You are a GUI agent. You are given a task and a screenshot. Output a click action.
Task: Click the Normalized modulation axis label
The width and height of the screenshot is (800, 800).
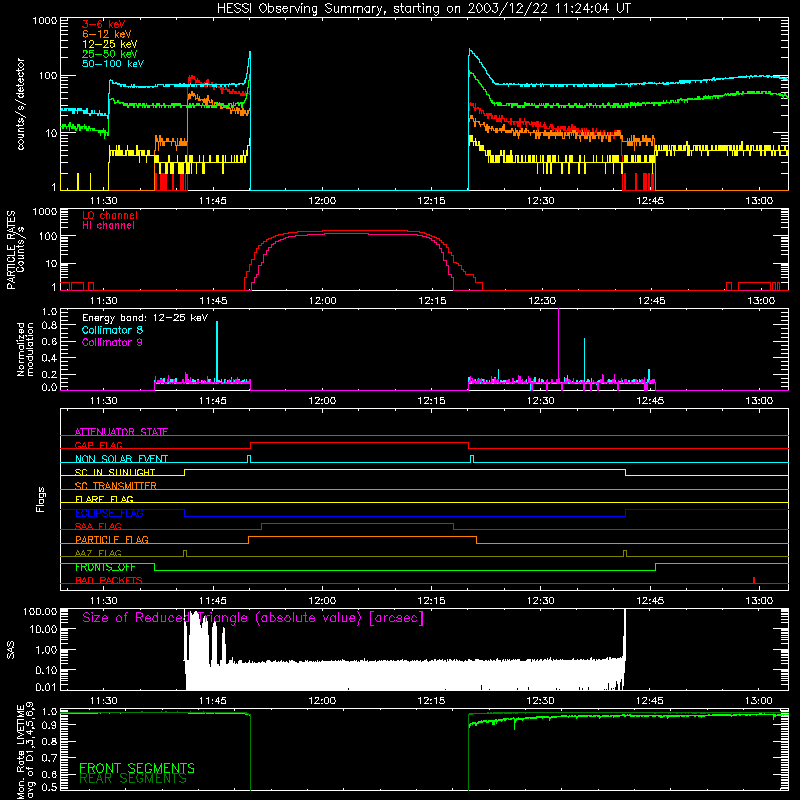coord(25,349)
